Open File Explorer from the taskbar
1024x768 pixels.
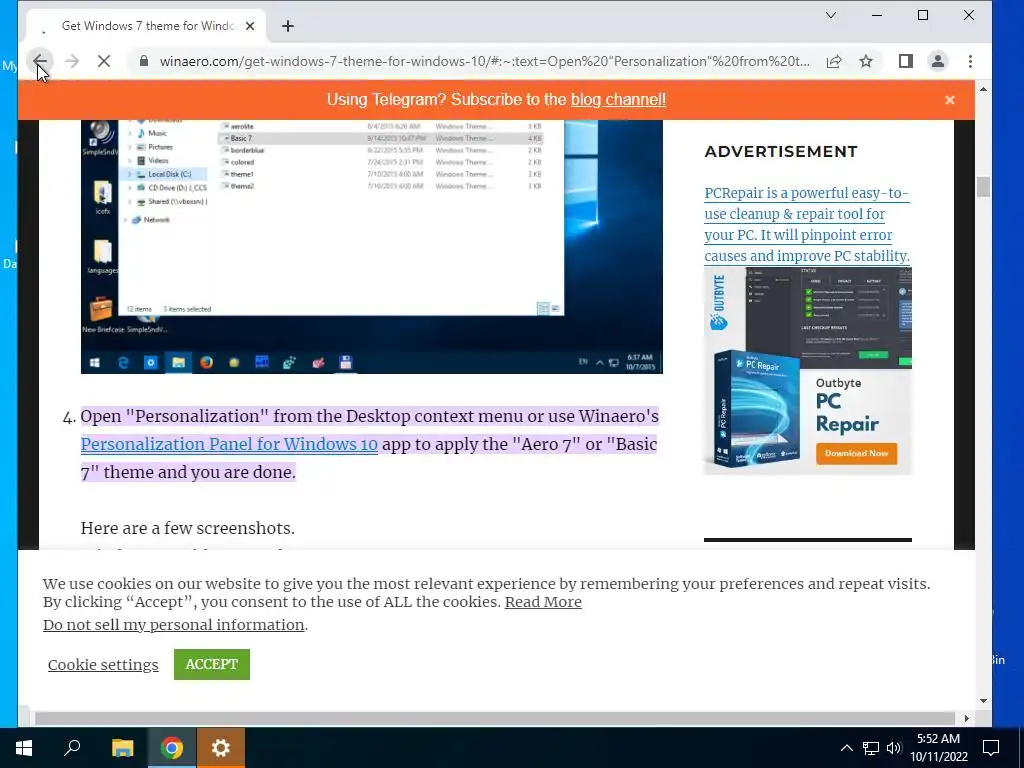(x=122, y=748)
